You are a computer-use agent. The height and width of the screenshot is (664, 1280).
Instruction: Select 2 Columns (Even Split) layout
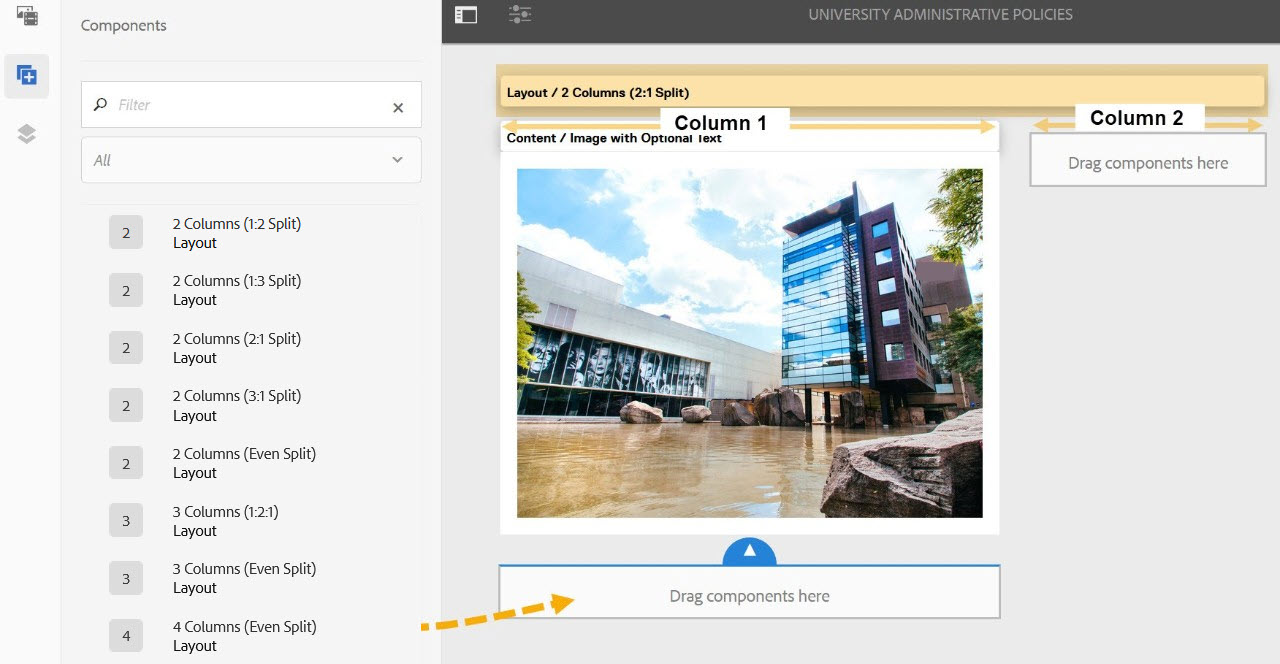tap(244, 463)
